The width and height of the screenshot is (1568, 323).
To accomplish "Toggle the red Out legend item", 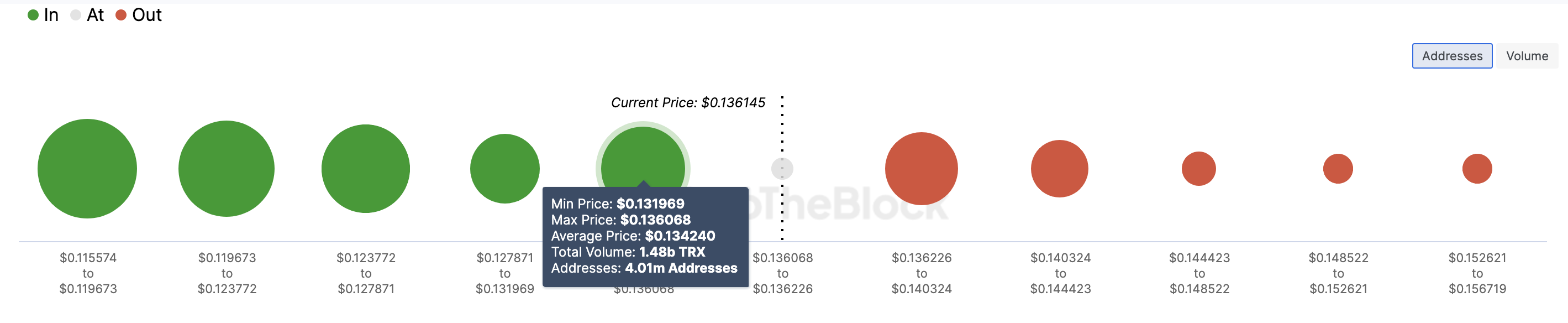I will click(138, 14).
